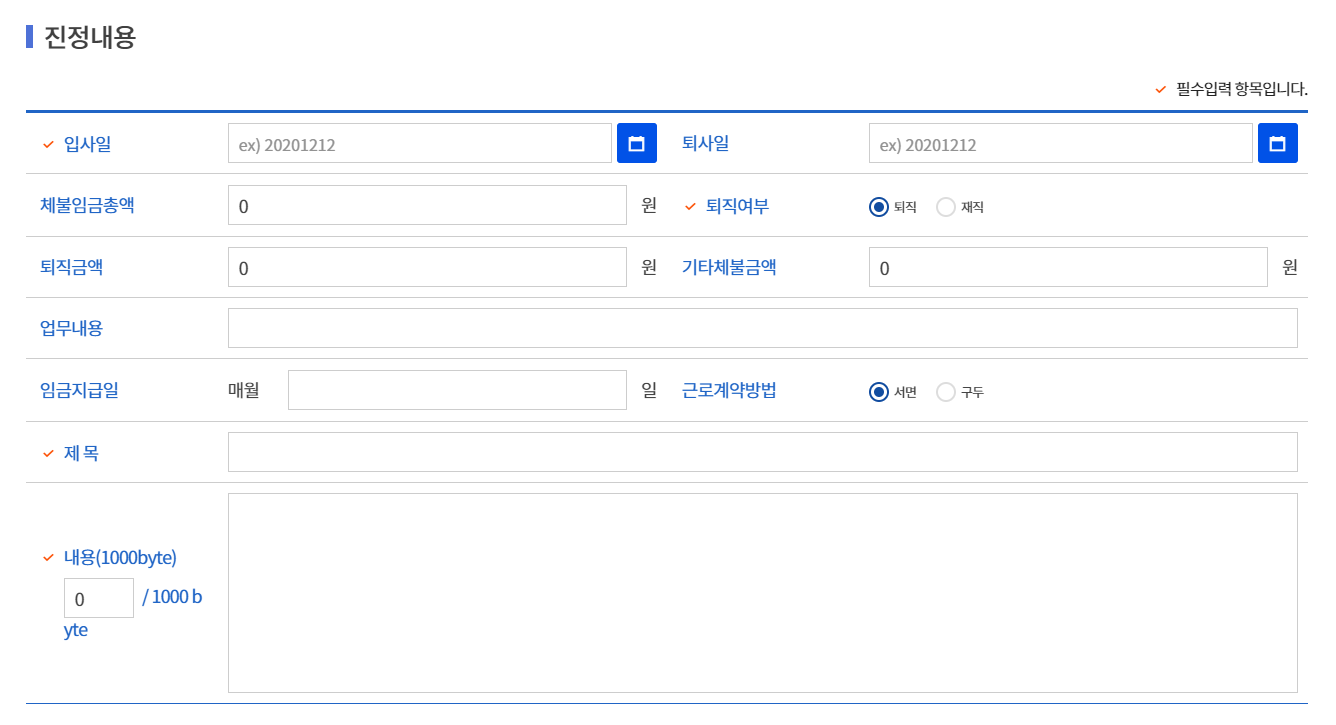Click the 퇴직금액 amount field
This screenshot has width=1336, height=725.
click(427, 267)
